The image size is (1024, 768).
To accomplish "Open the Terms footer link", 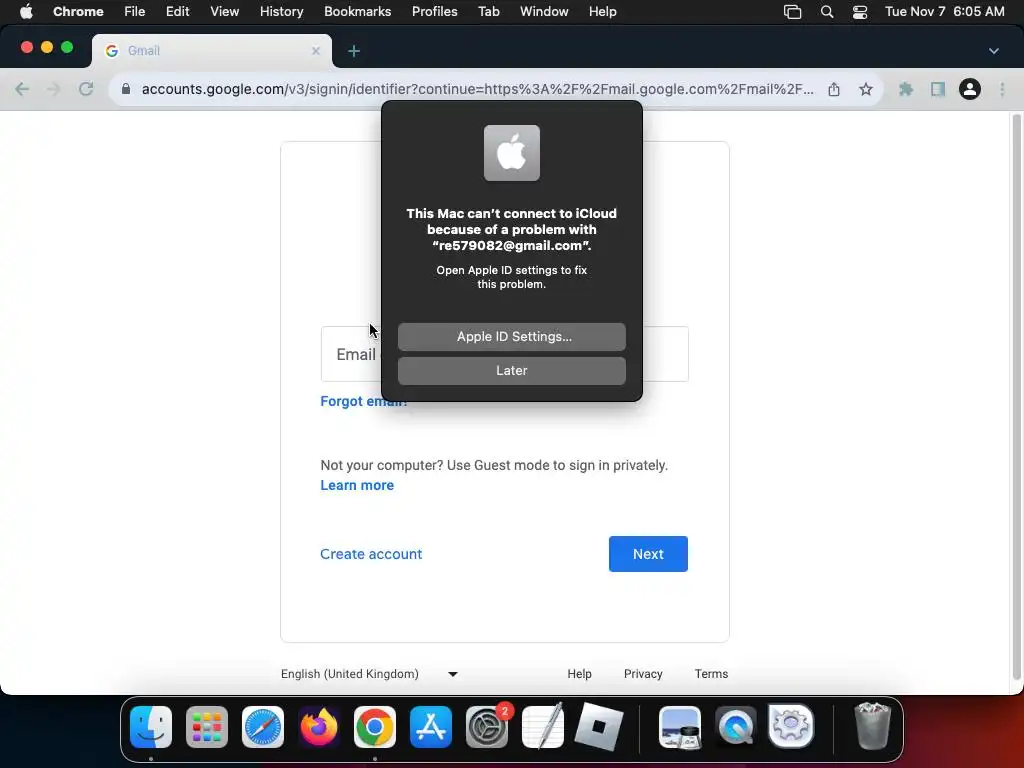I will (711, 674).
